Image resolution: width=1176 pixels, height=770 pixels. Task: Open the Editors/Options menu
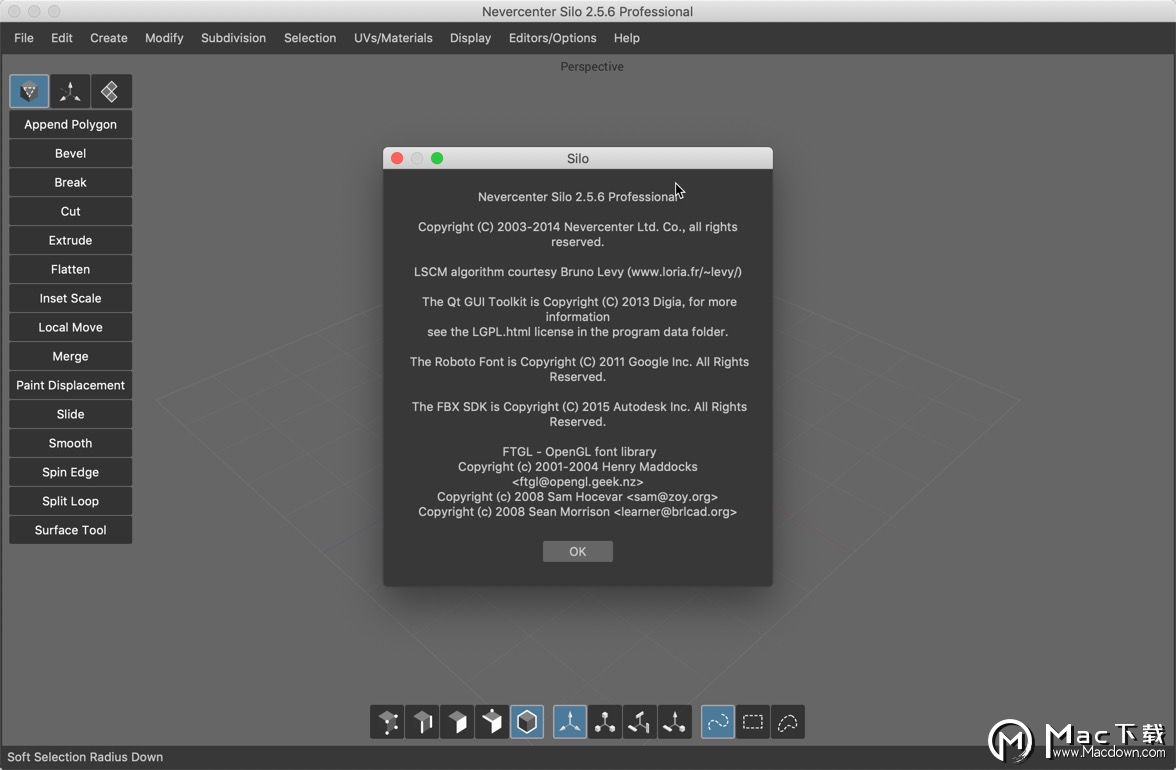553,38
